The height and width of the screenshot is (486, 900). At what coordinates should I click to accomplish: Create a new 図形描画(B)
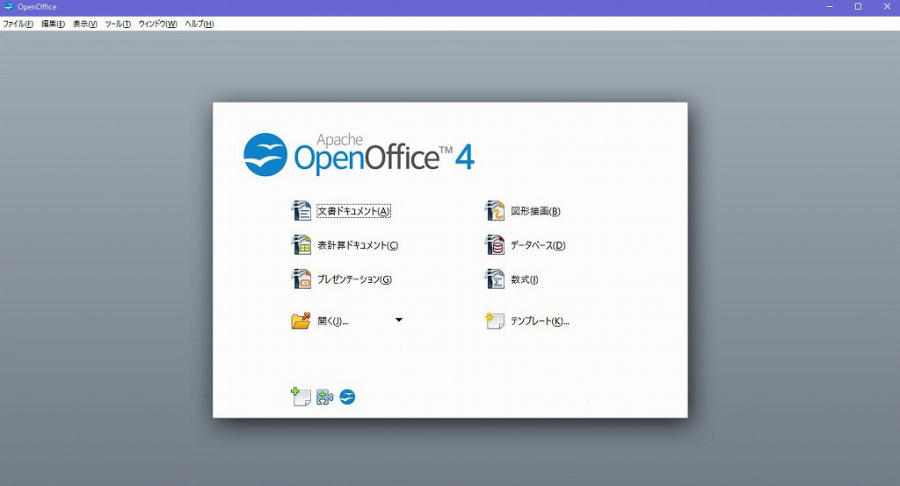click(536, 211)
